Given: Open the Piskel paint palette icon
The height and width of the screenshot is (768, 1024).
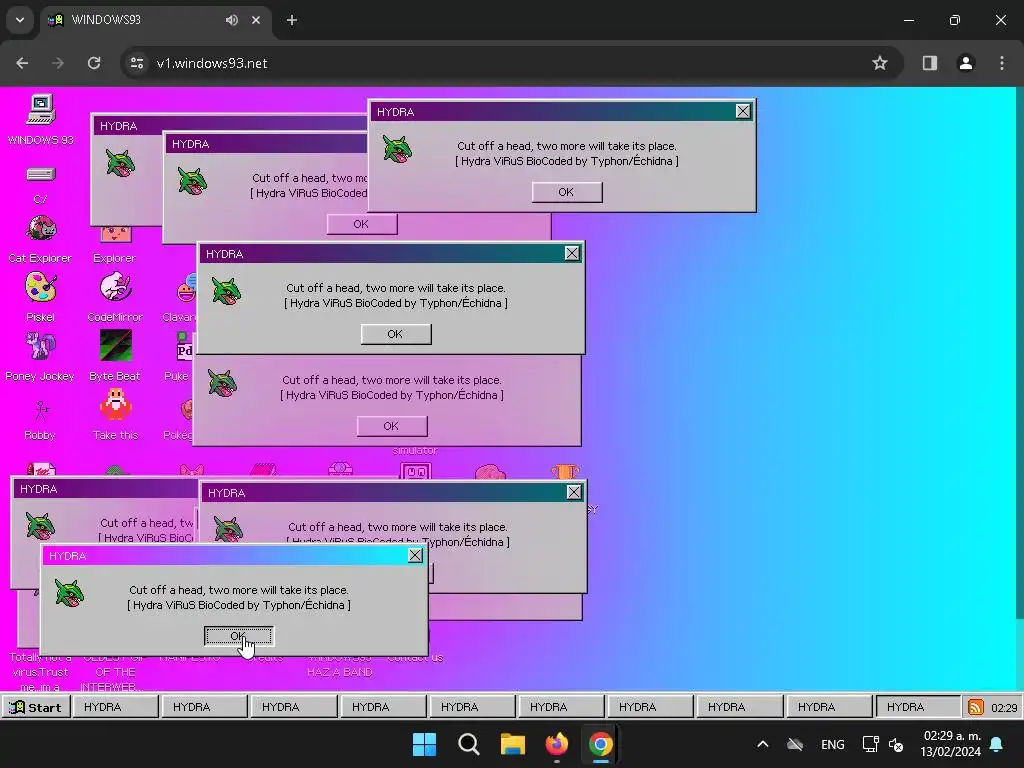Looking at the screenshot, I should point(40,288).
